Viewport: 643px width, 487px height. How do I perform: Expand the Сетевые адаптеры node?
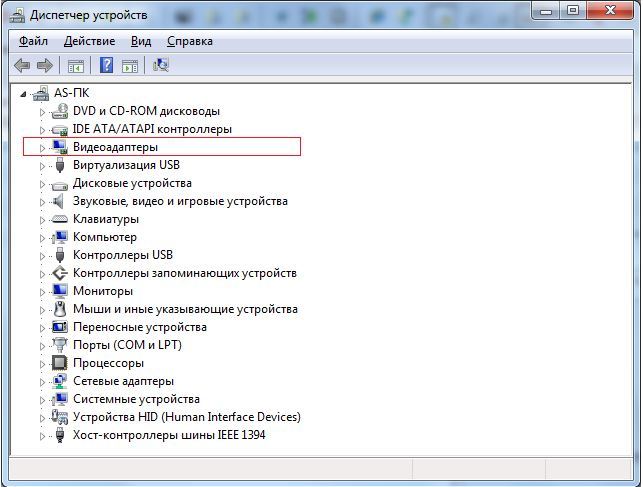[x=42, y=382]
